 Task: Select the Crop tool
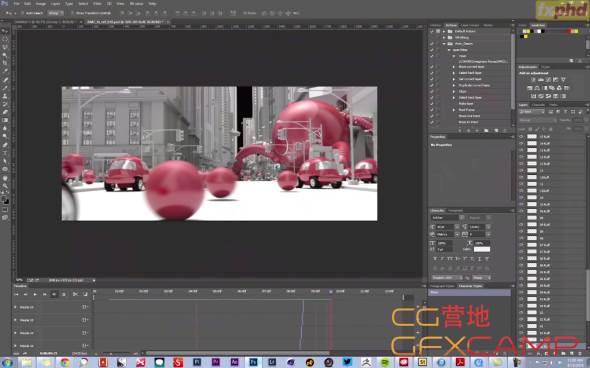[x=5, y=63]
